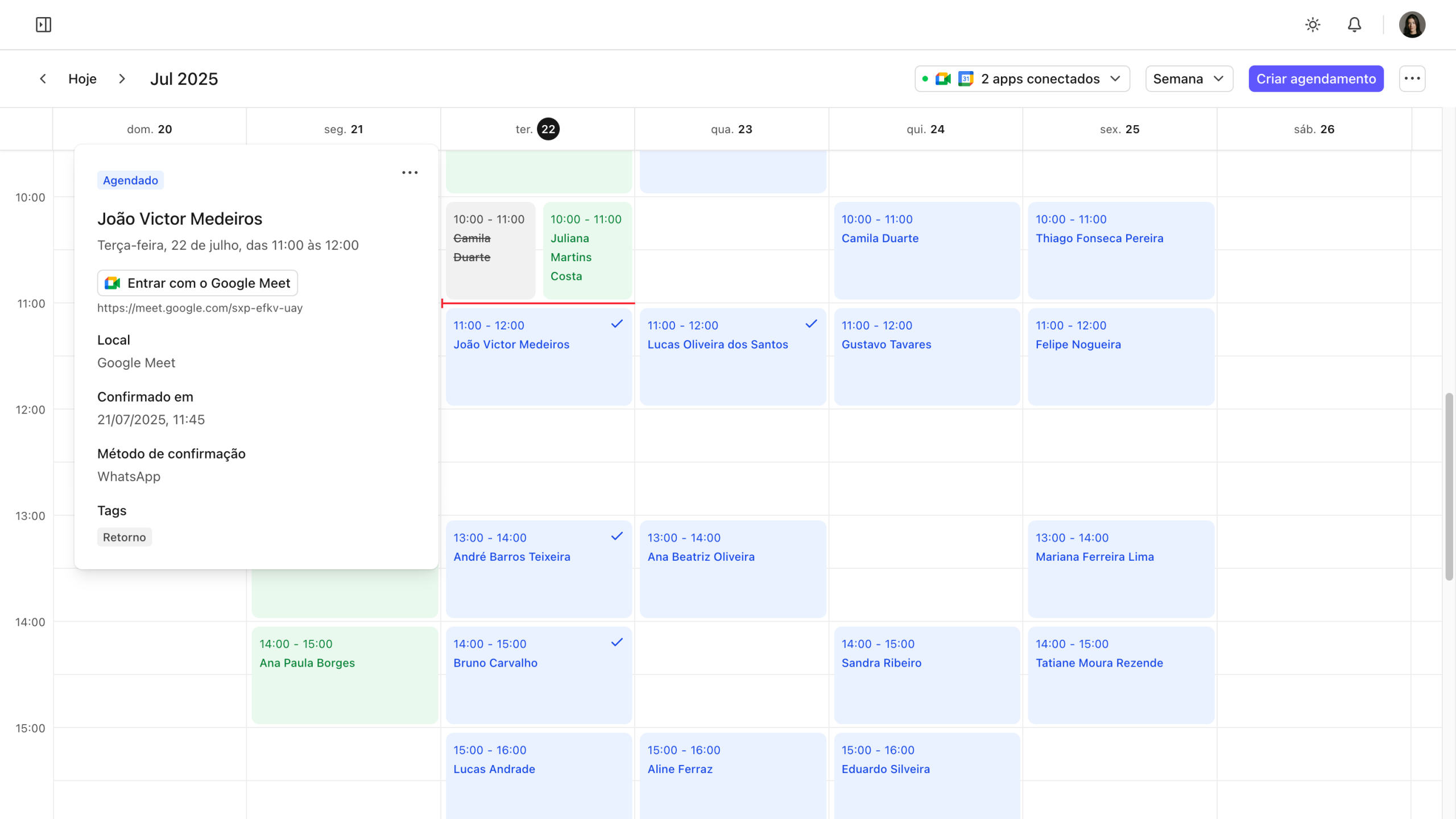Click the vertical calendar scrollbar

(1449, 486)
